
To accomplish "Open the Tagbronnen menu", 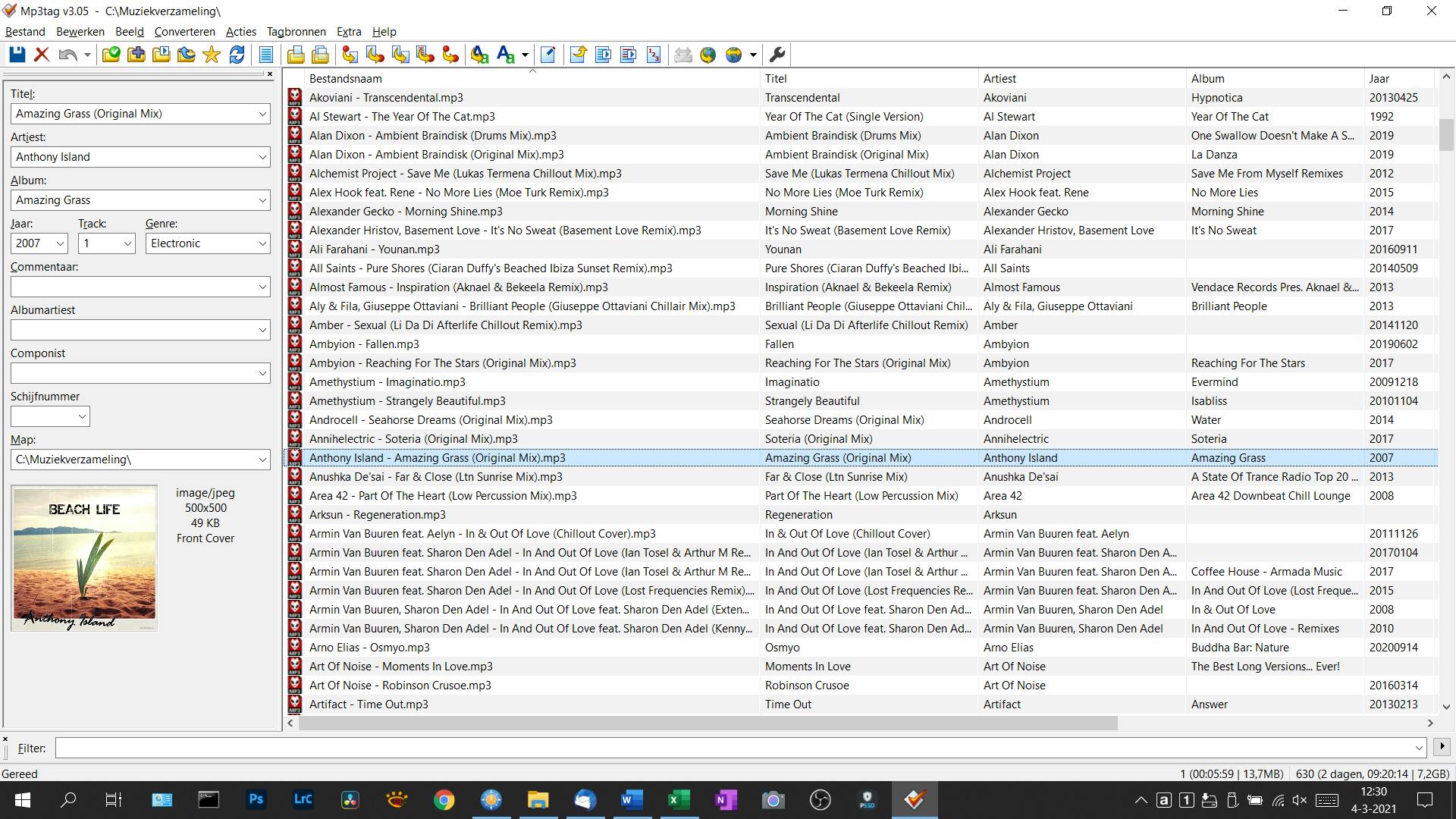I will coord(296,32).
